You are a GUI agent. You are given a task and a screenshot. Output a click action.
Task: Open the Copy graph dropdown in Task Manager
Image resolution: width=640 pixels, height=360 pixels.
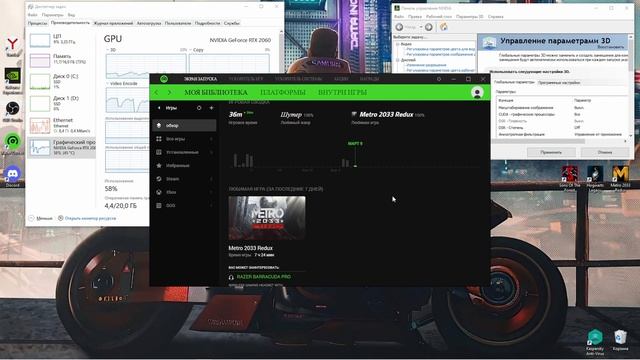197,50
